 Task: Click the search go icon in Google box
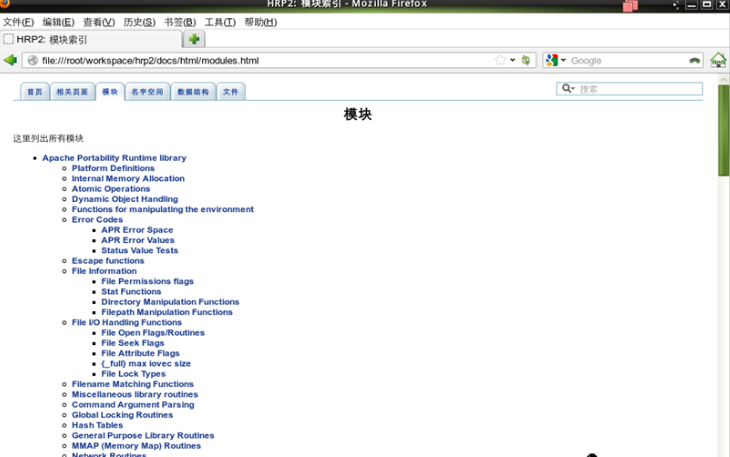click(694, 60)
